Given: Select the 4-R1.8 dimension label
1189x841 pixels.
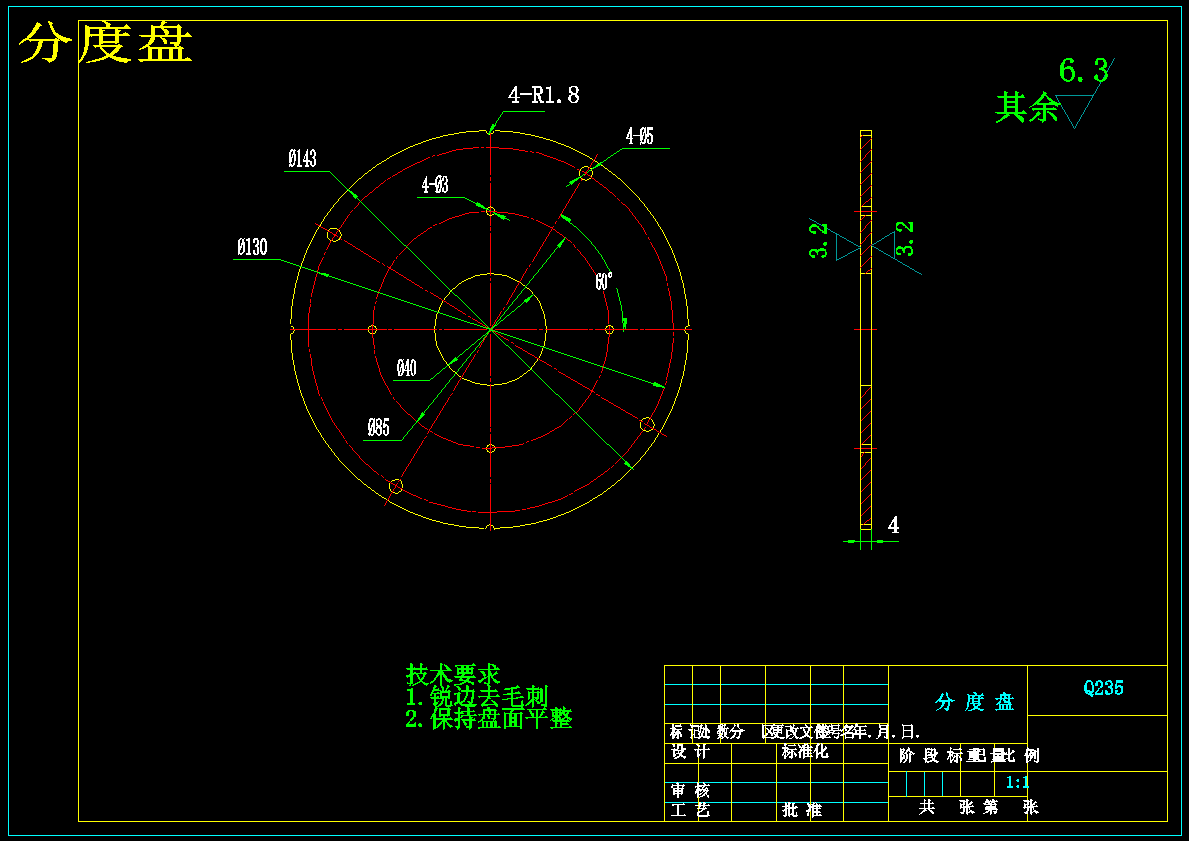Looking at the screenshot, I should [544, 95].
